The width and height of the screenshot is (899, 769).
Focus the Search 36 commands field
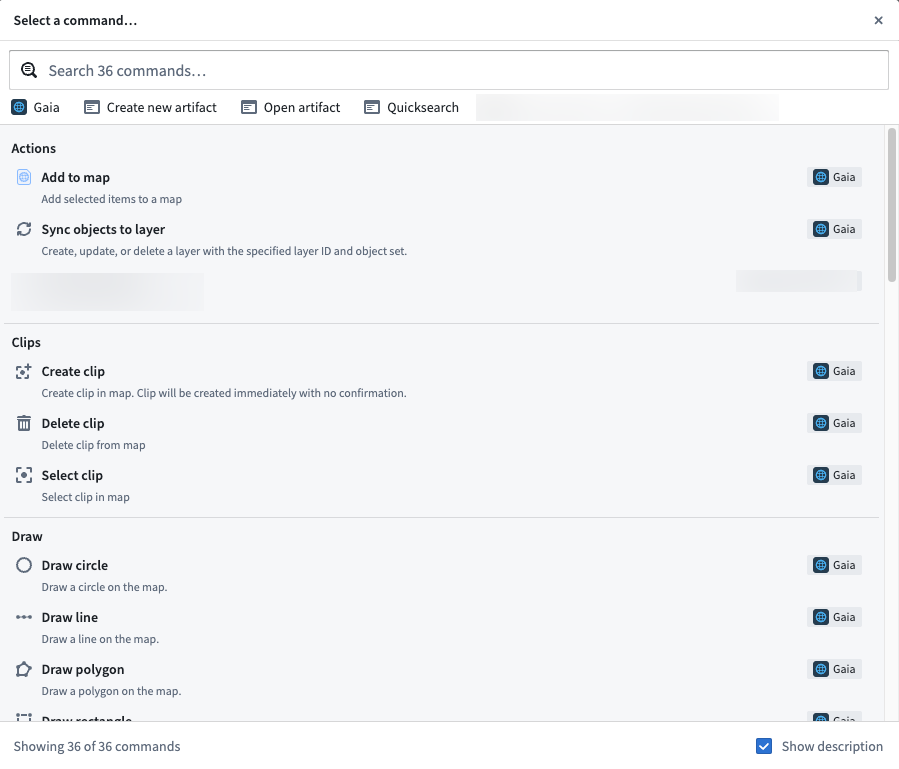[448, 70]
